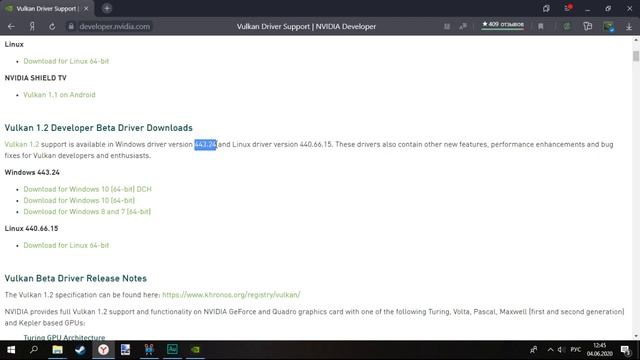Open the collections icon in the toolbar
The width and height of the screenshot is (640, 360).
coord(588,27)
